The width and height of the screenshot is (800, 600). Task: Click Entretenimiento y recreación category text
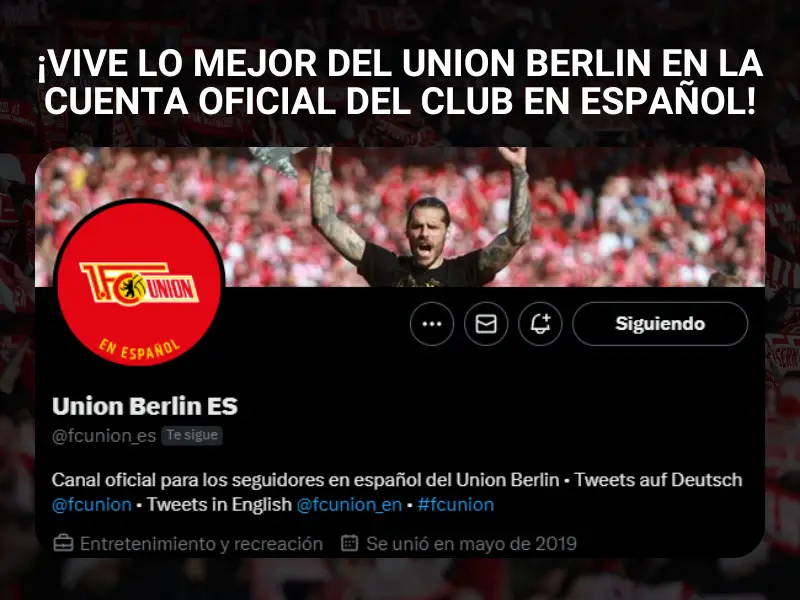click(202, 544)
